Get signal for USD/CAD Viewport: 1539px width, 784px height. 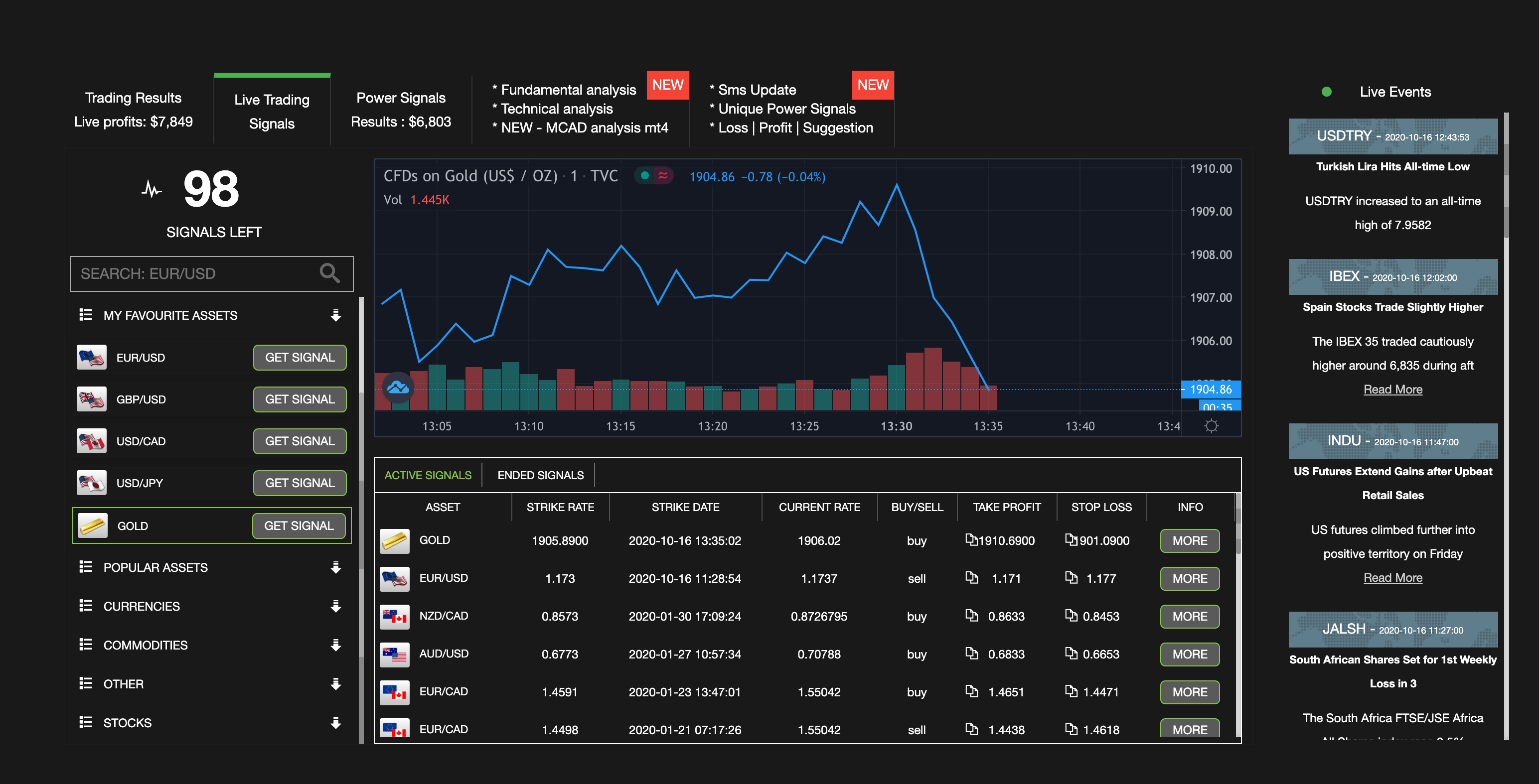[300, 441]
